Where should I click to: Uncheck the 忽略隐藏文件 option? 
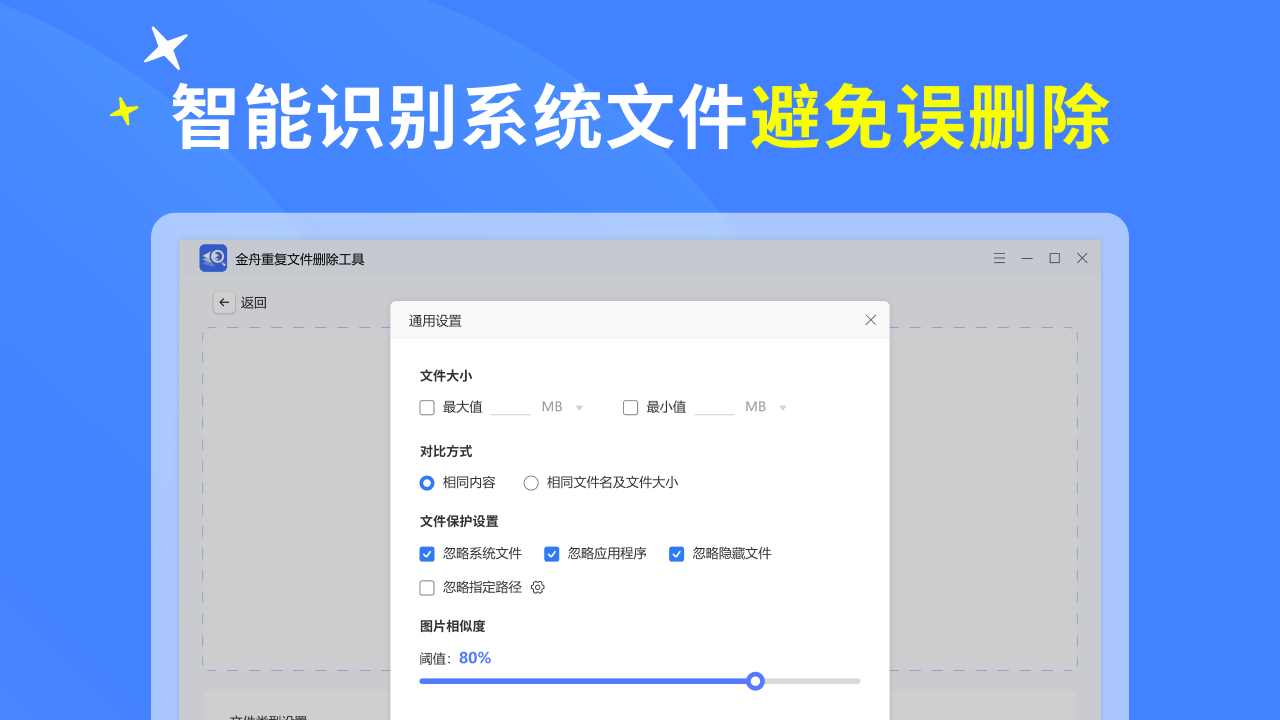[x=676, y=553]
